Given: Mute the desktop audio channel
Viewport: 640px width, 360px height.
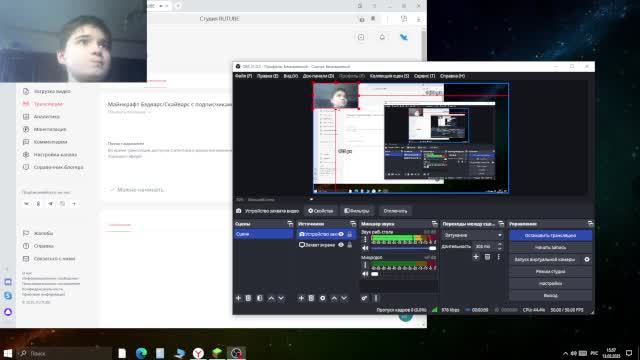Looking at the screenshot, I should 365,248.
